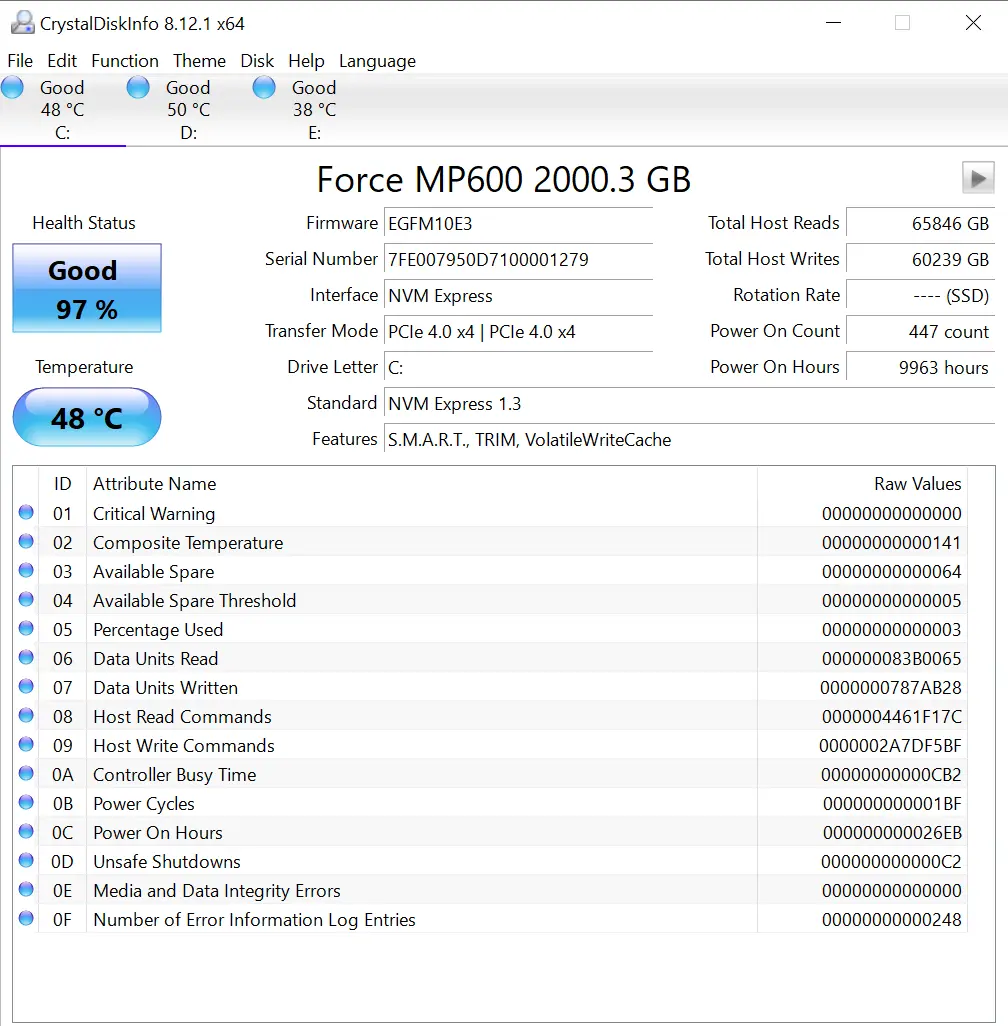This screenshot has width=1008, height=1026.
Task: Click the blue status orb for drive C:
Action: (x=12, y=87)
